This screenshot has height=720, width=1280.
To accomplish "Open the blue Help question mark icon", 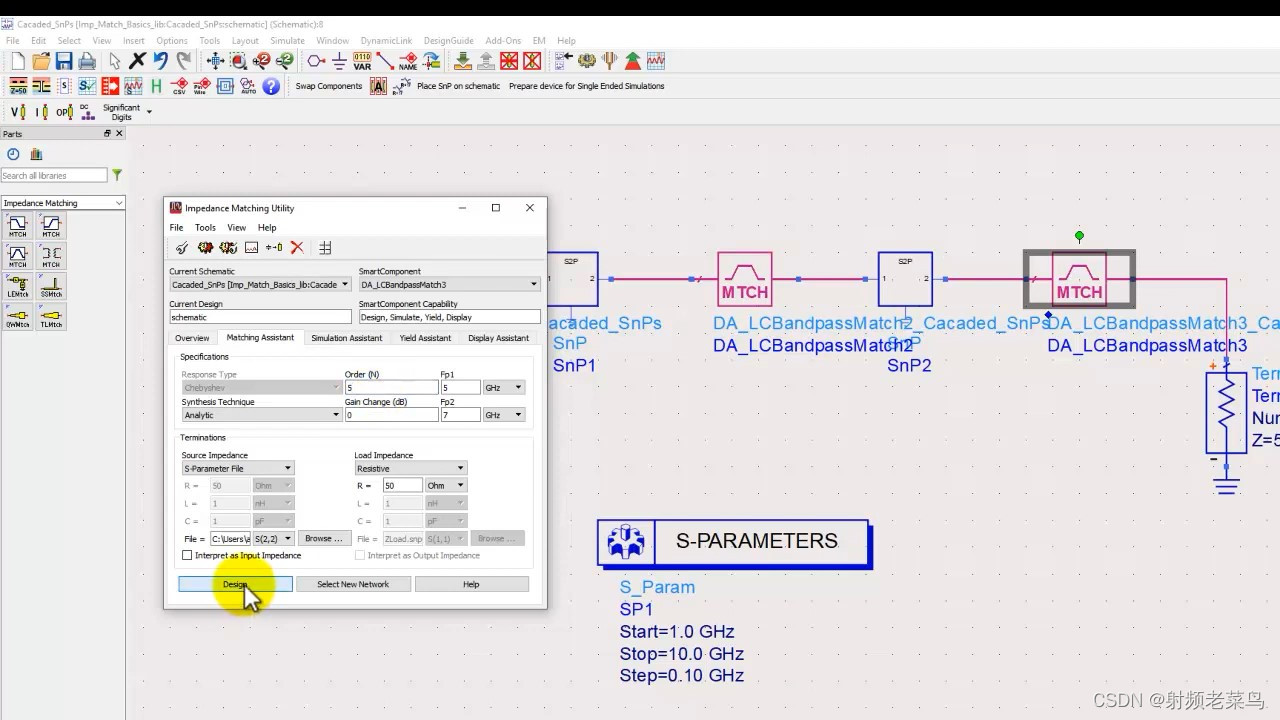I will (x=271, y=86).
